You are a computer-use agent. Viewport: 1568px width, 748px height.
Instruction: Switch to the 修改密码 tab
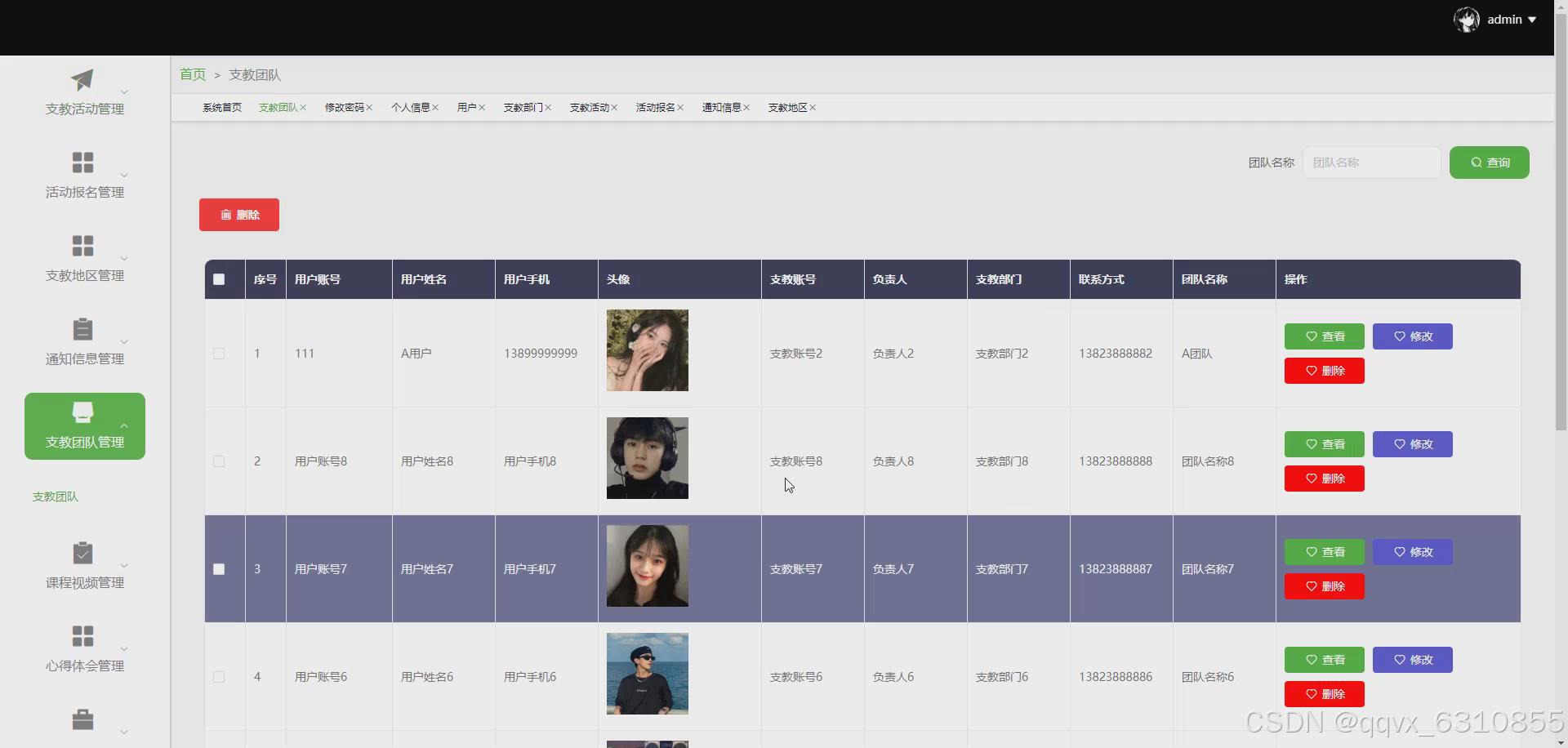click(344, 108)
